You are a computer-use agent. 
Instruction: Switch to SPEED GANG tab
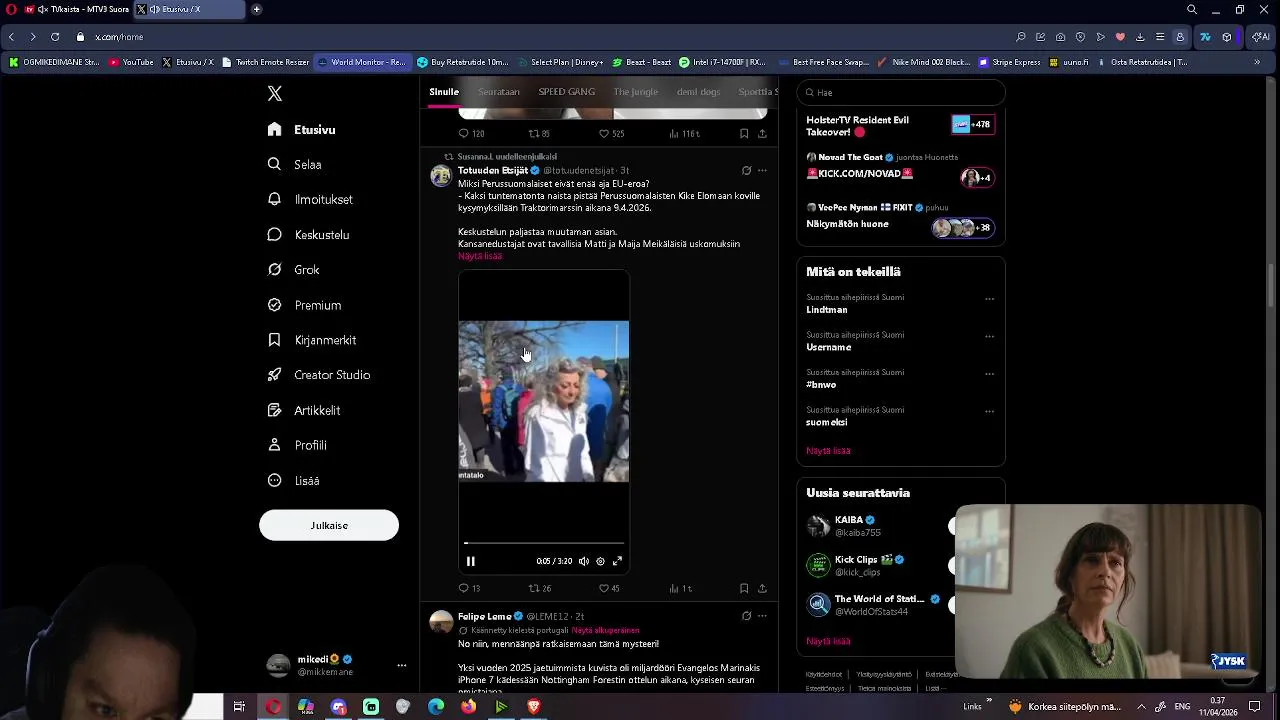tap(567, 92)
